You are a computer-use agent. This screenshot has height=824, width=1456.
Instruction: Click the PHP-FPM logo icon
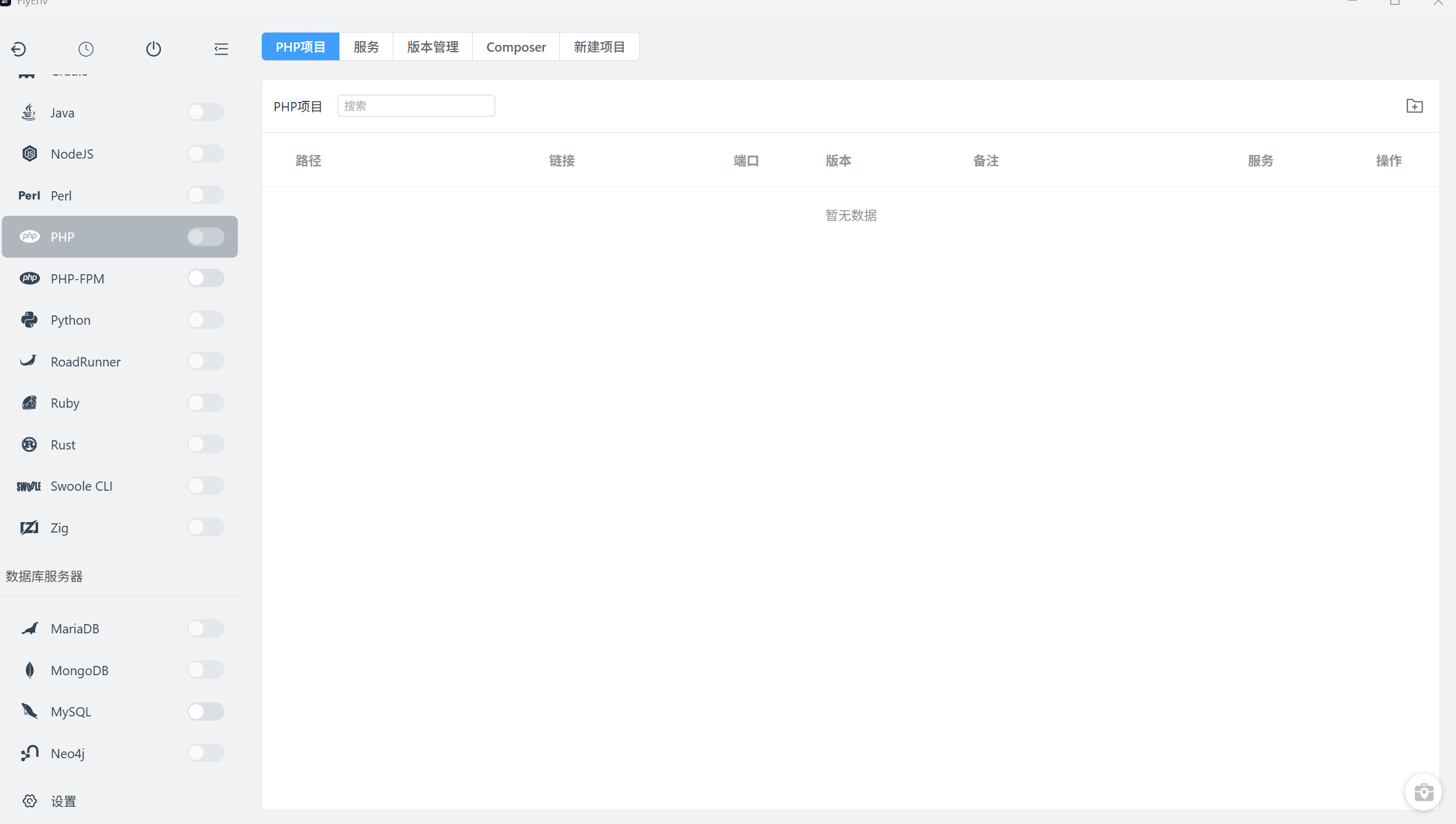[x=30, y=279]
